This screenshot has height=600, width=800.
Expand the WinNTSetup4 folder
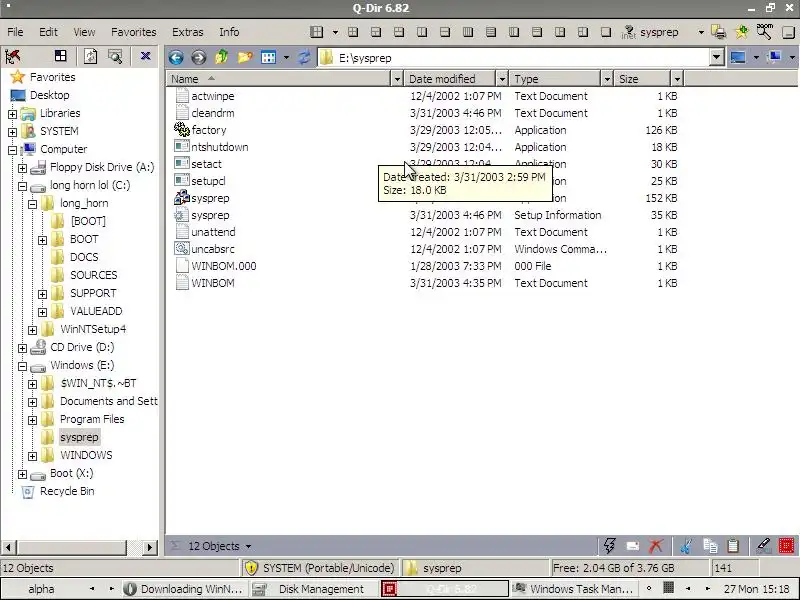click(x=33, y=331)
